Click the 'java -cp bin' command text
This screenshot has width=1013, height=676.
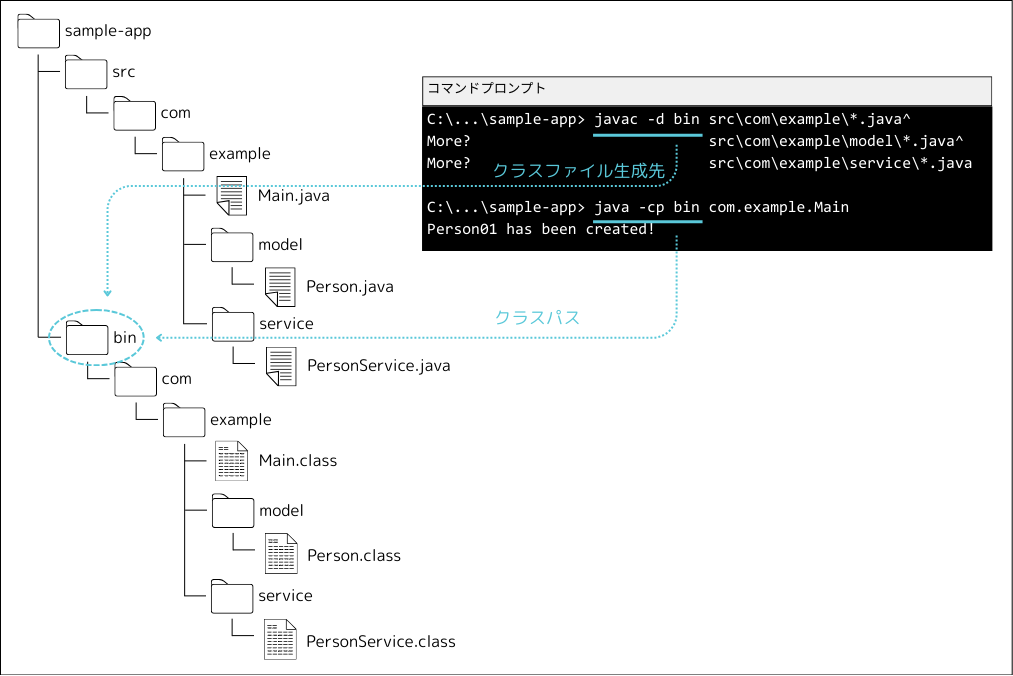646,207
